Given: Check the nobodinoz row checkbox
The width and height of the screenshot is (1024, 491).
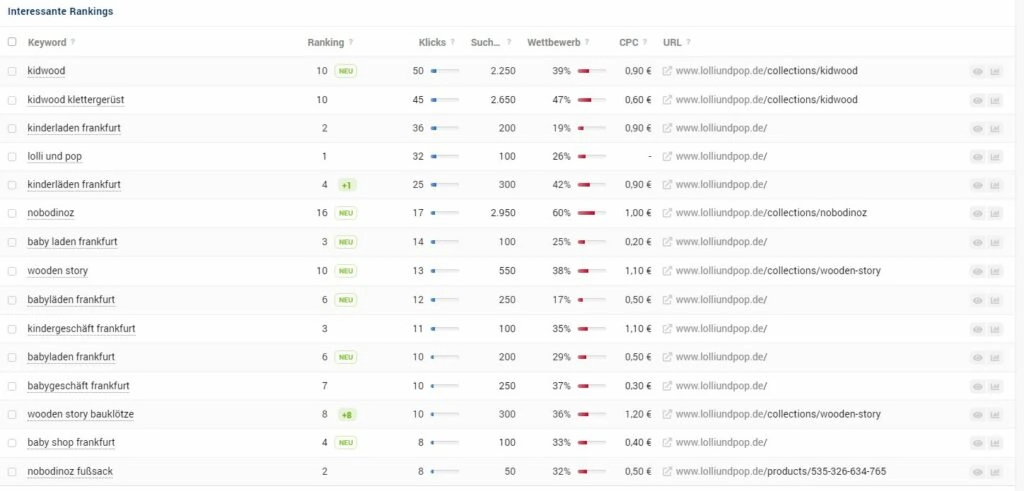Looking at the screenshot, I should tap(12, 213).
